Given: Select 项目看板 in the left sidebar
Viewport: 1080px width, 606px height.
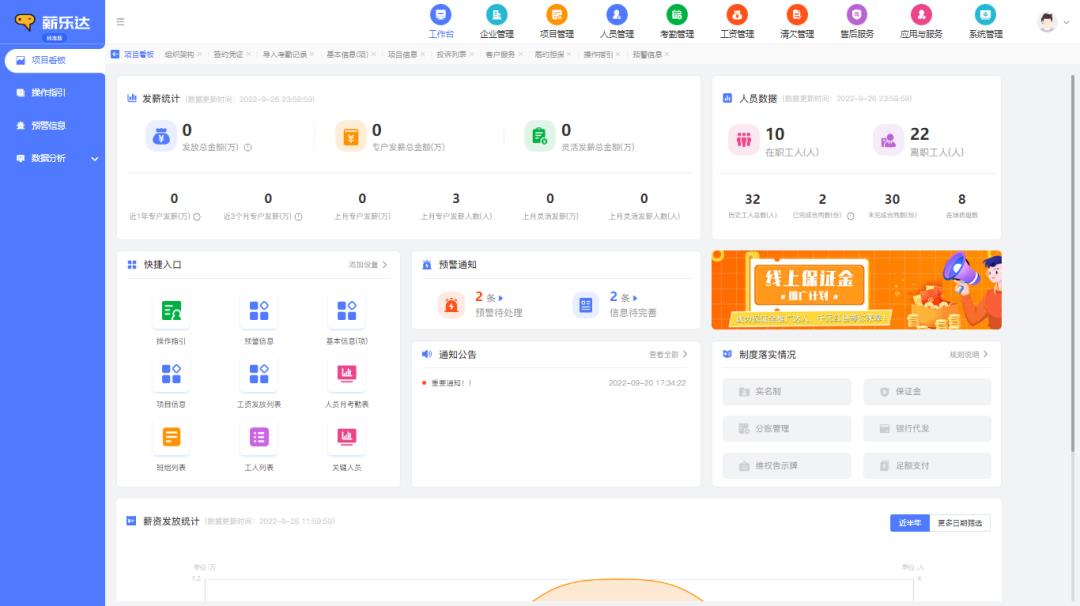Looking at the screenshot, I should 54,61.
